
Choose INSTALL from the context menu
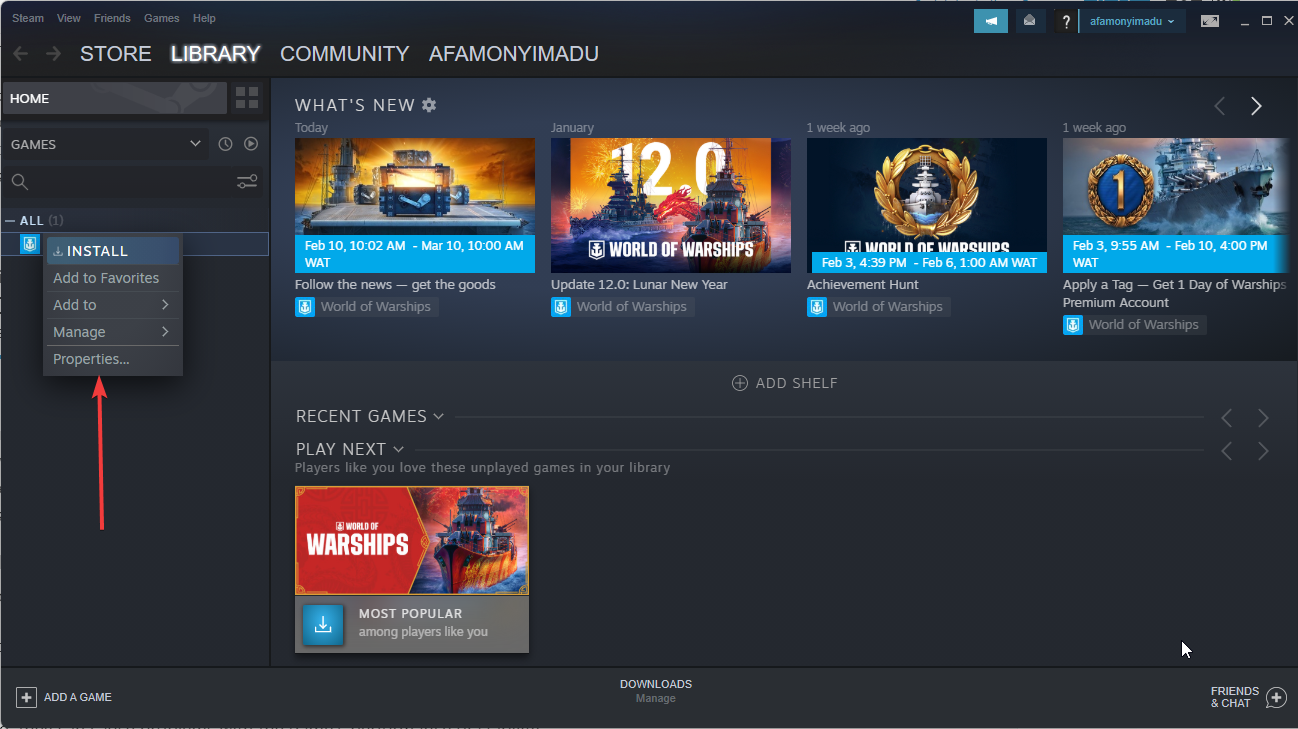coord(113,251)
